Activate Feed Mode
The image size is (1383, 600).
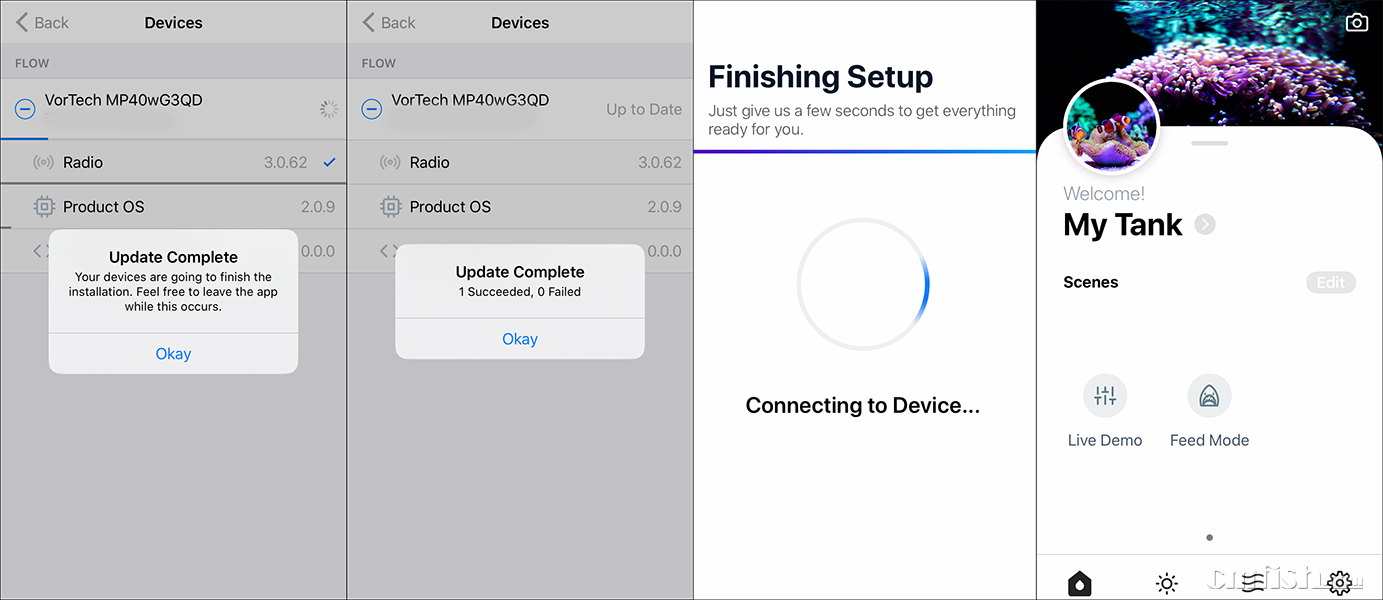point(1209,396)
